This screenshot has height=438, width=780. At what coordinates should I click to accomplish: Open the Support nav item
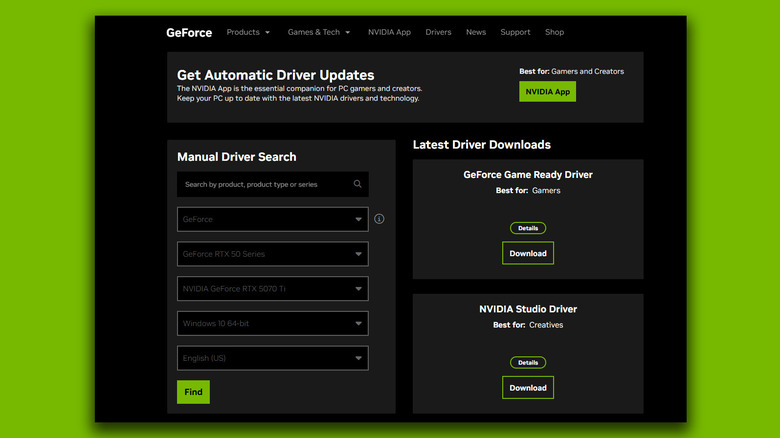pyautogui.click(x=515, y=32)
